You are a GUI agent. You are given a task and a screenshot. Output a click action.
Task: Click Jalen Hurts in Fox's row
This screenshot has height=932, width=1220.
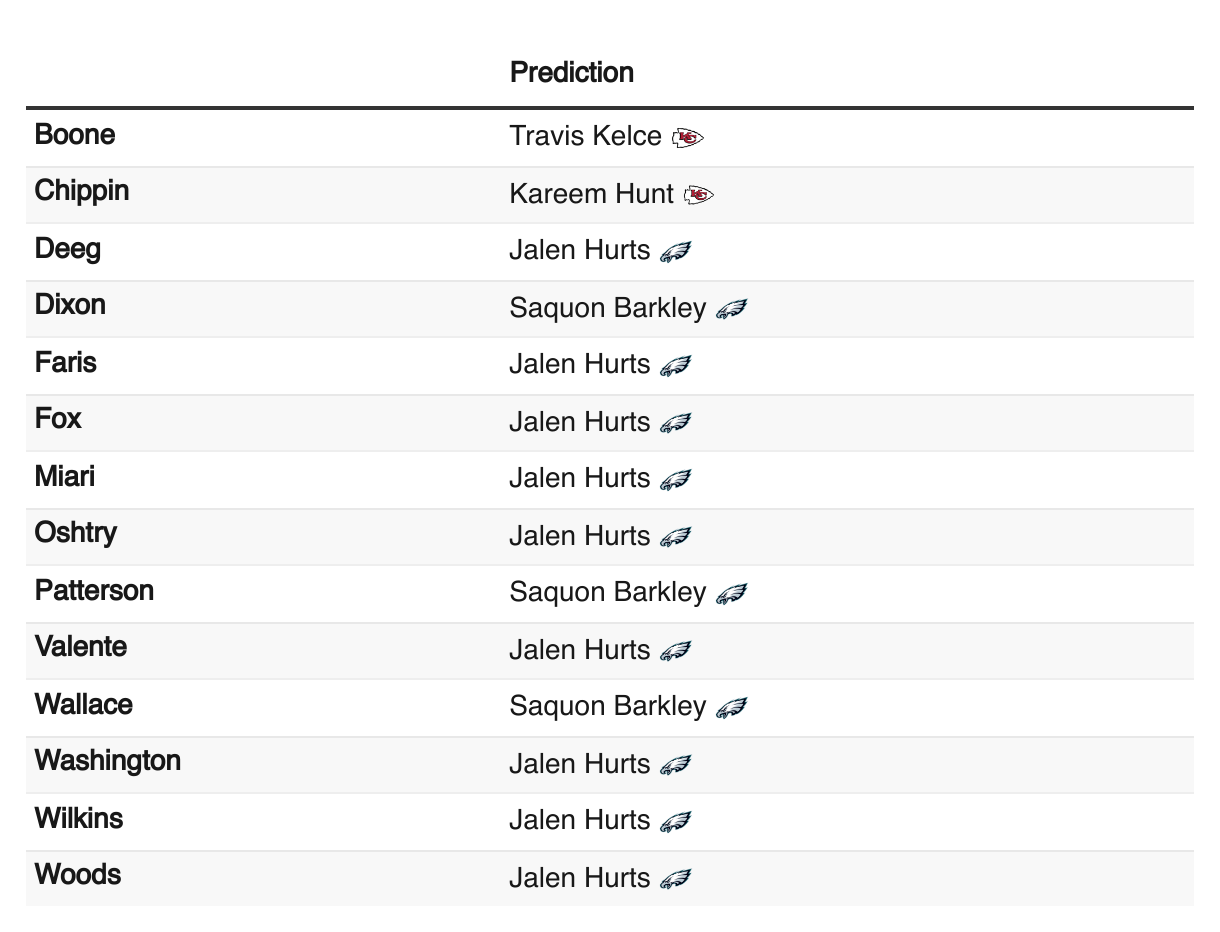(580, 422)
